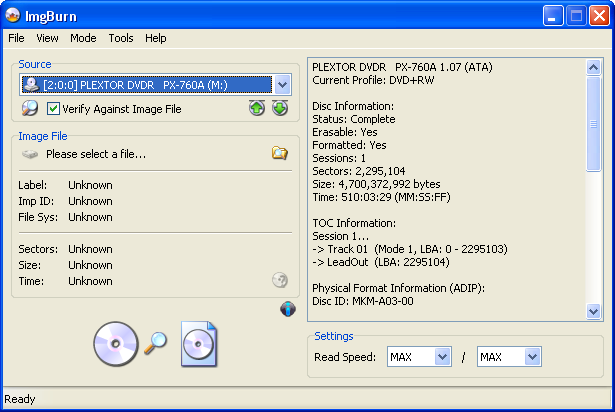Screen dimensions: 615x412
Task: Click the '-> LeadOut (LBA: 2295104)' line
Action: coord(381,262)
